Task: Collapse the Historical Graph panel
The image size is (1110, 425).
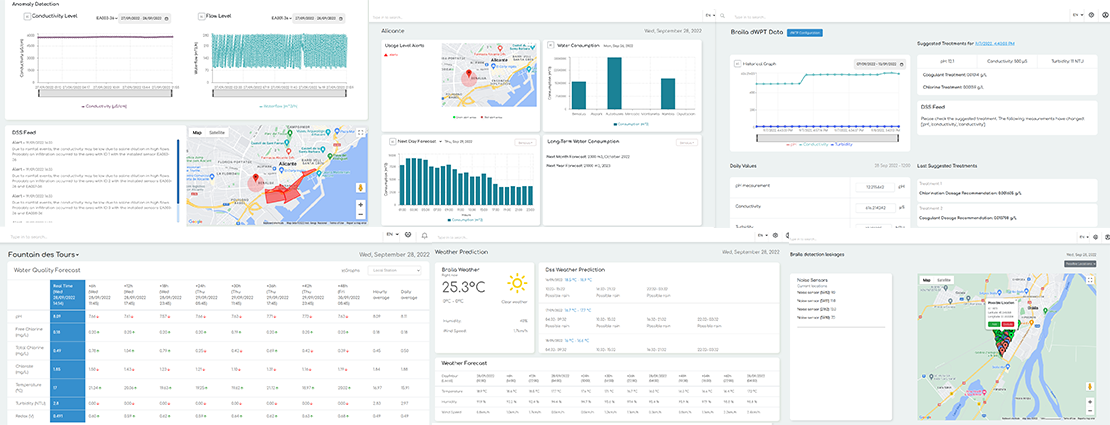Action: (737, 63)
